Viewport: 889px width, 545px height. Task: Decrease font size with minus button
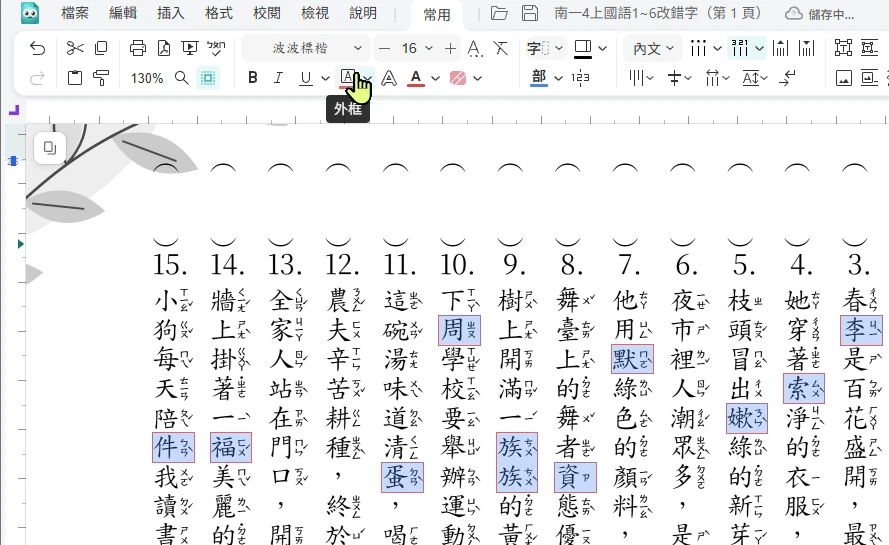384,49
